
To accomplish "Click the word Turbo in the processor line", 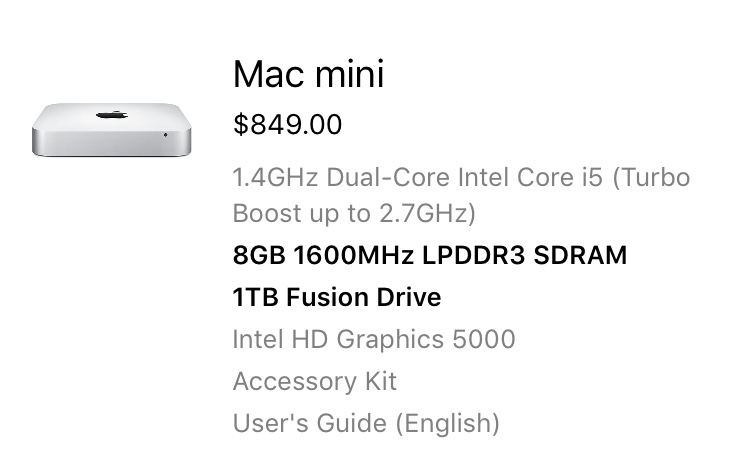I will 655,179.
